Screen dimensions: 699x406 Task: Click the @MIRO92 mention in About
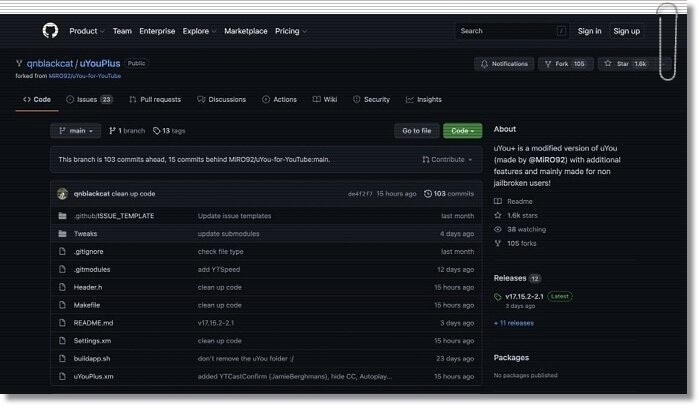pyautogui.click(x=548, y=160)
